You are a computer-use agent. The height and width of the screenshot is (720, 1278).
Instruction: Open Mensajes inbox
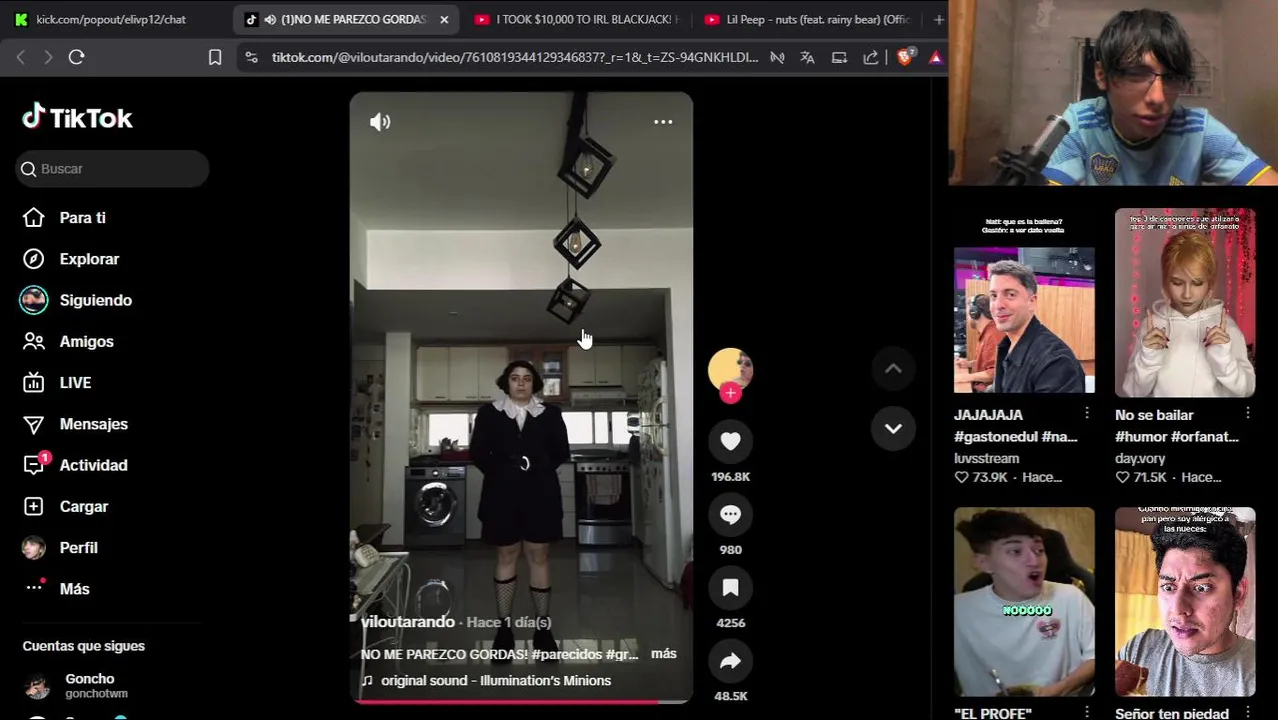[x=93, y=424]
